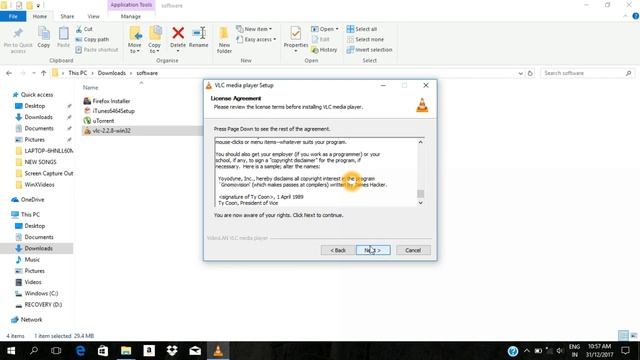Screen dimensions: 640x360
Task: Open the Manage ribbon tab
Action: click(x=131, y=16)
